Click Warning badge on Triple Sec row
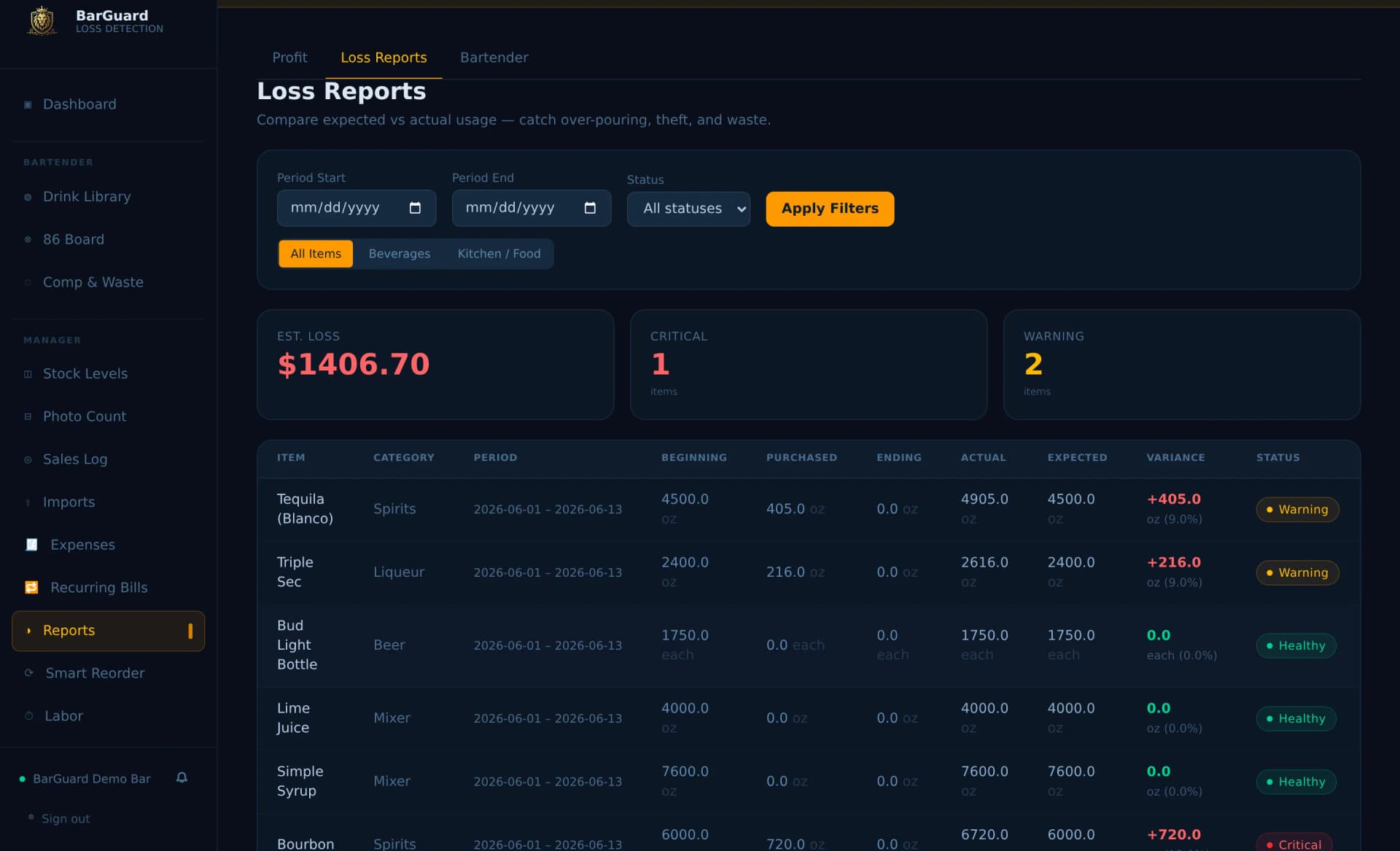The height and width of the screenshot is (851, 1400). click(1297, 573)
